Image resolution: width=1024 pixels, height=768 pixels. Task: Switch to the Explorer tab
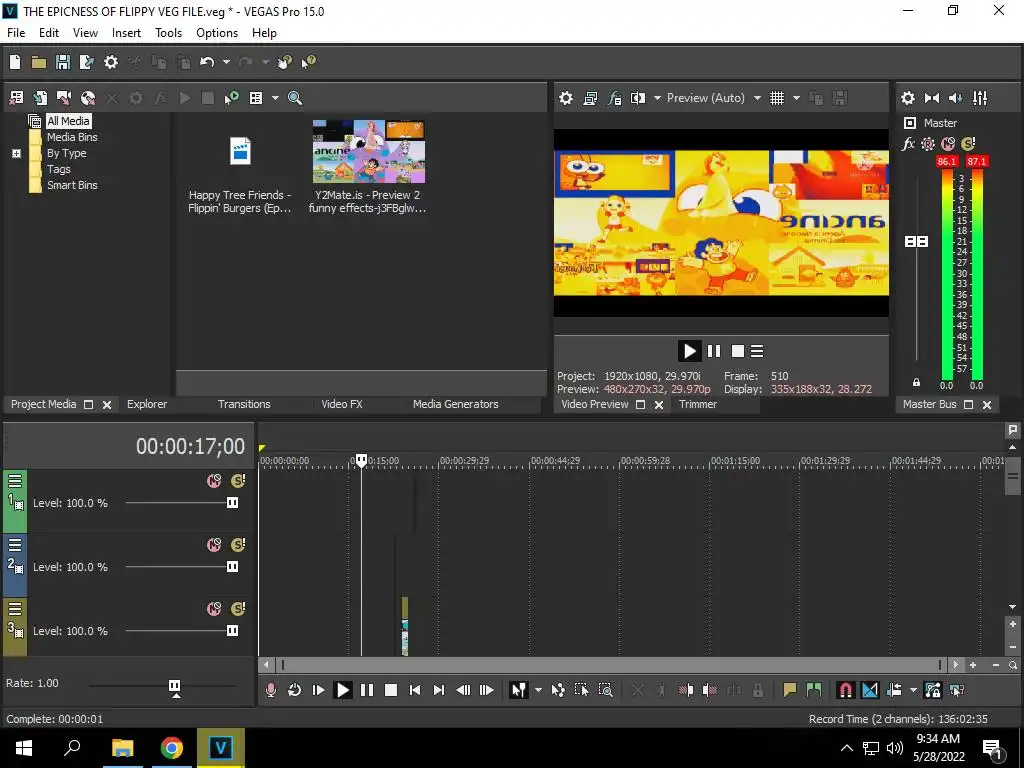click(x=147, y=404)
